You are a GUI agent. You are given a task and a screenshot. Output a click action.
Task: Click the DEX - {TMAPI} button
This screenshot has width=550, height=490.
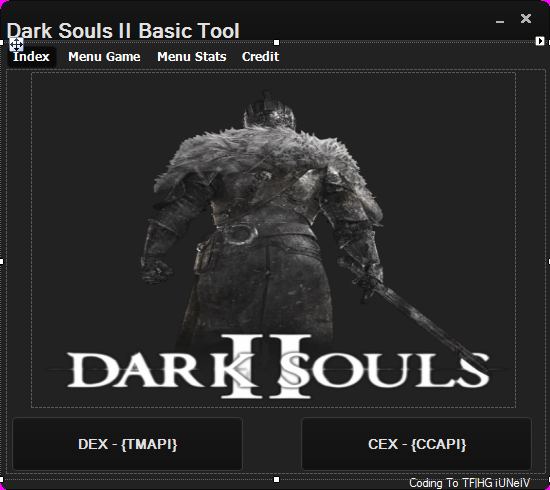(127, 444)
